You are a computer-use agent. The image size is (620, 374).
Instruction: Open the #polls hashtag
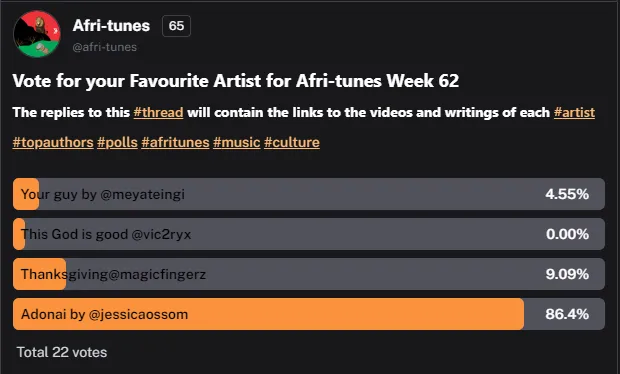point(117,142)
